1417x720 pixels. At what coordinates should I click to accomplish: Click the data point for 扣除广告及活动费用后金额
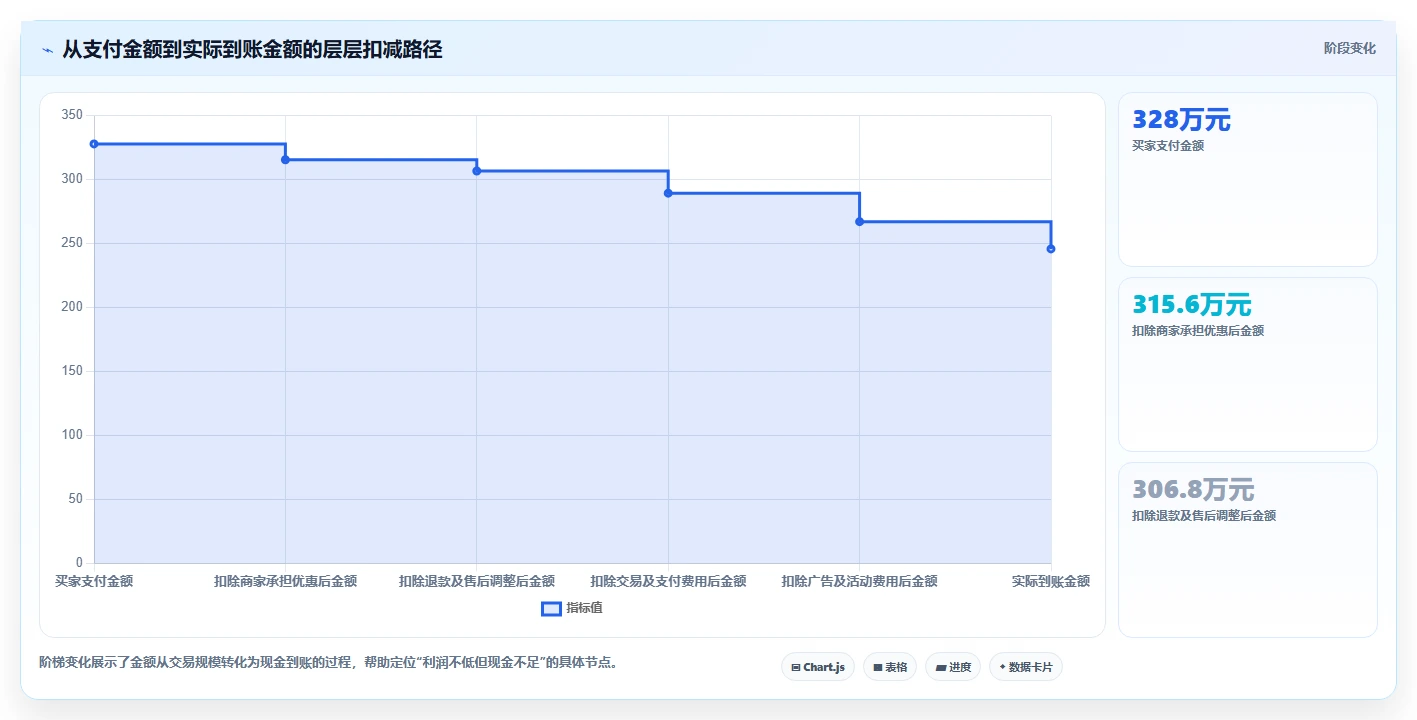(859, 221)
